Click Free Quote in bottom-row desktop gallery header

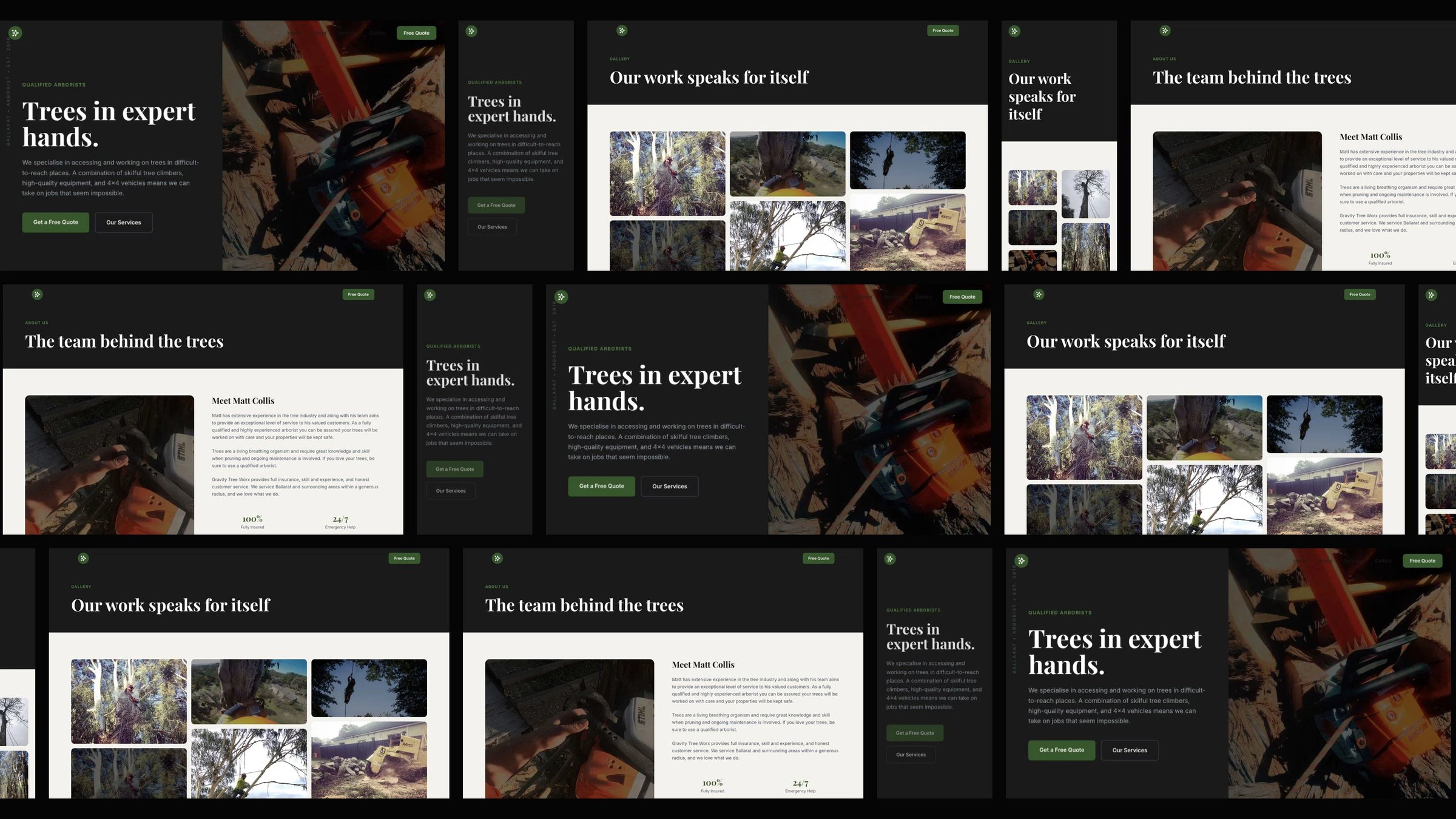click(x=405, y=558)
